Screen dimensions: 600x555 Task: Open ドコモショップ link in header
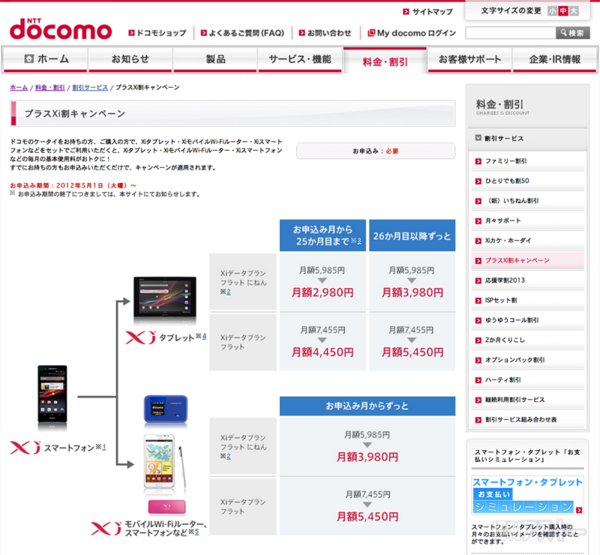click(161, 33)
